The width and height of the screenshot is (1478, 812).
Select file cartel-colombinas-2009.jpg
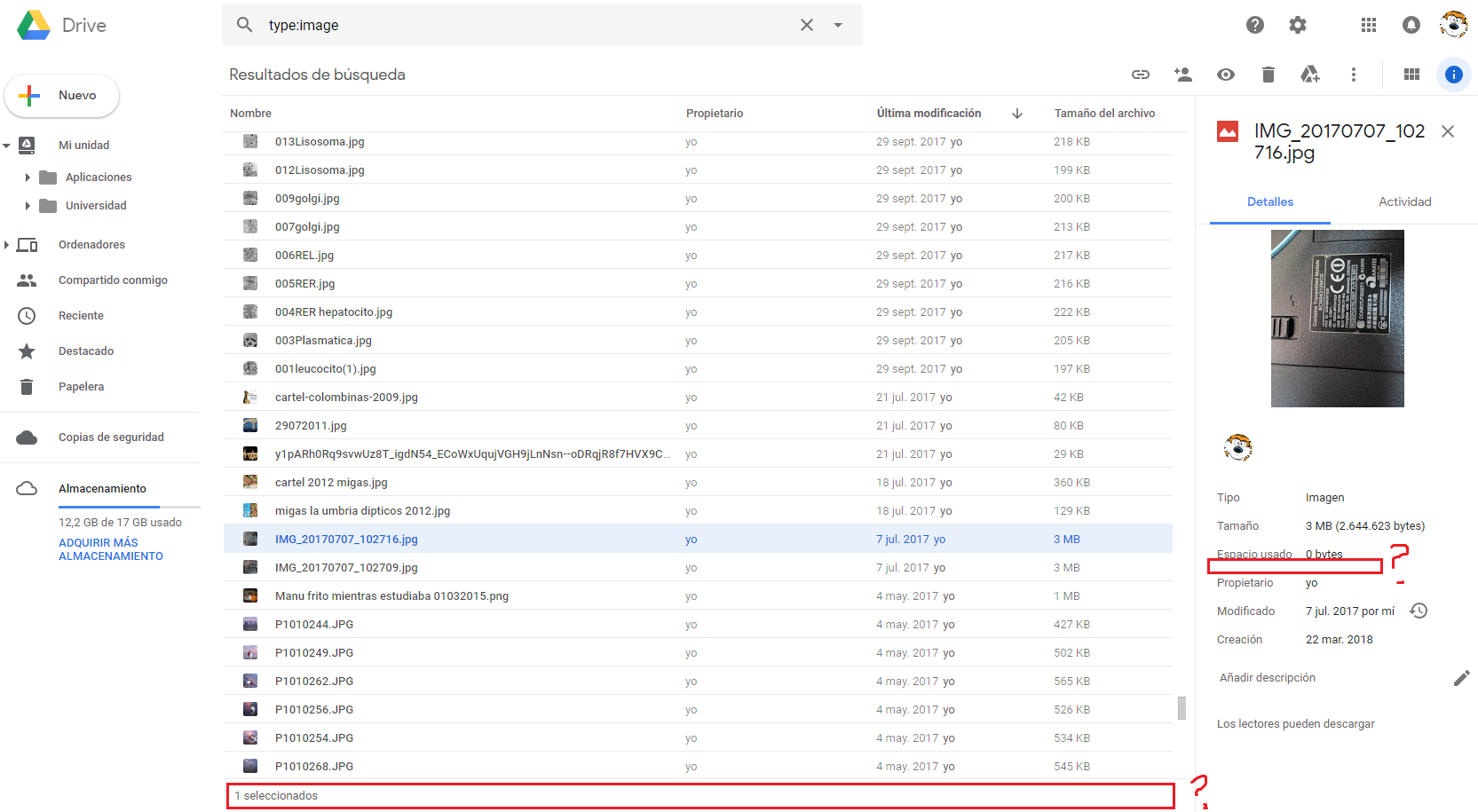(x=698, y=398)
